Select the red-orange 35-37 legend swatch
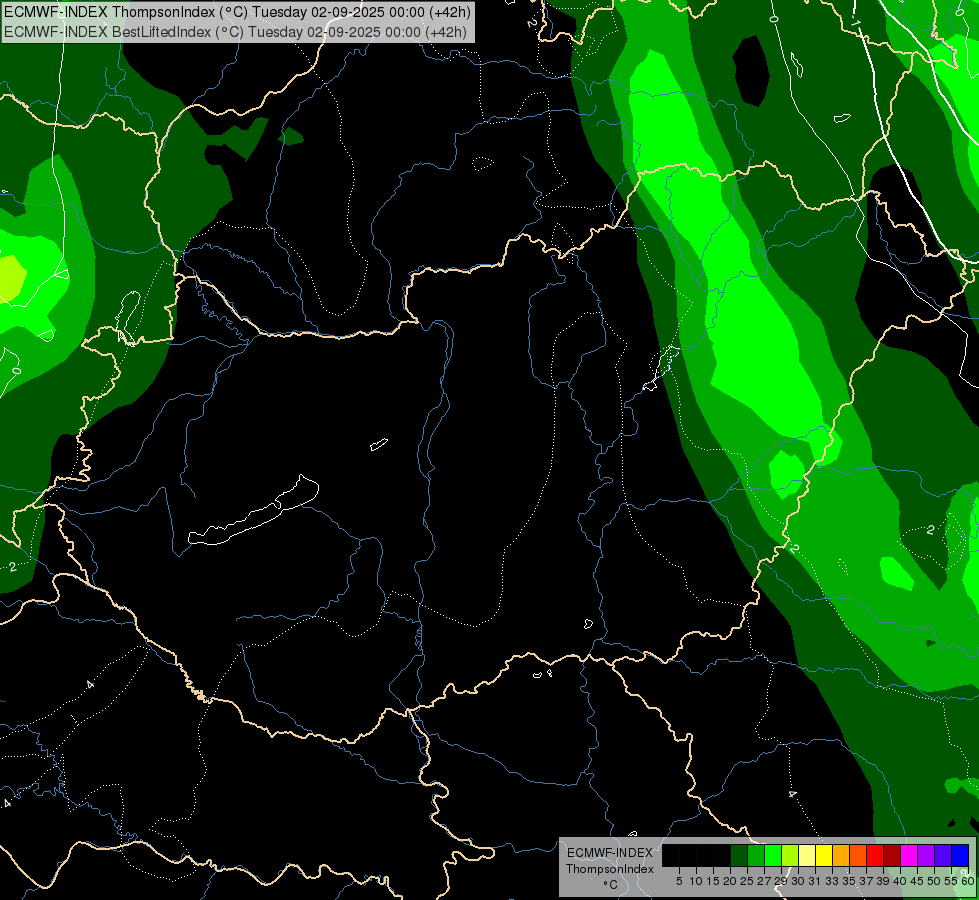Image resolution: width=979 pixels, height=900 pixels. [x=858, y=855]
